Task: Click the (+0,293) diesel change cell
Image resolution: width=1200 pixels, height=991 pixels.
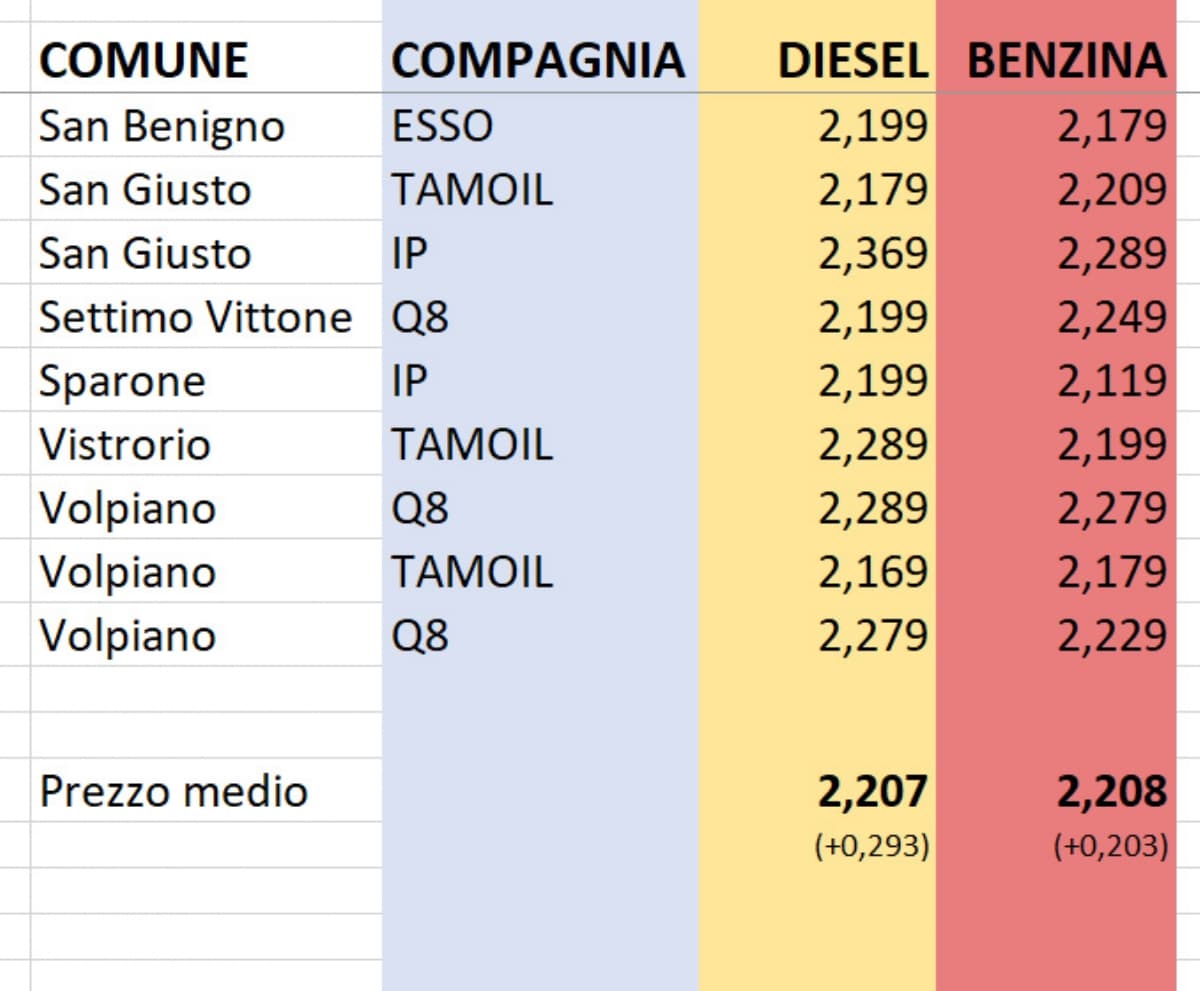Action: [x=873, y=847]
